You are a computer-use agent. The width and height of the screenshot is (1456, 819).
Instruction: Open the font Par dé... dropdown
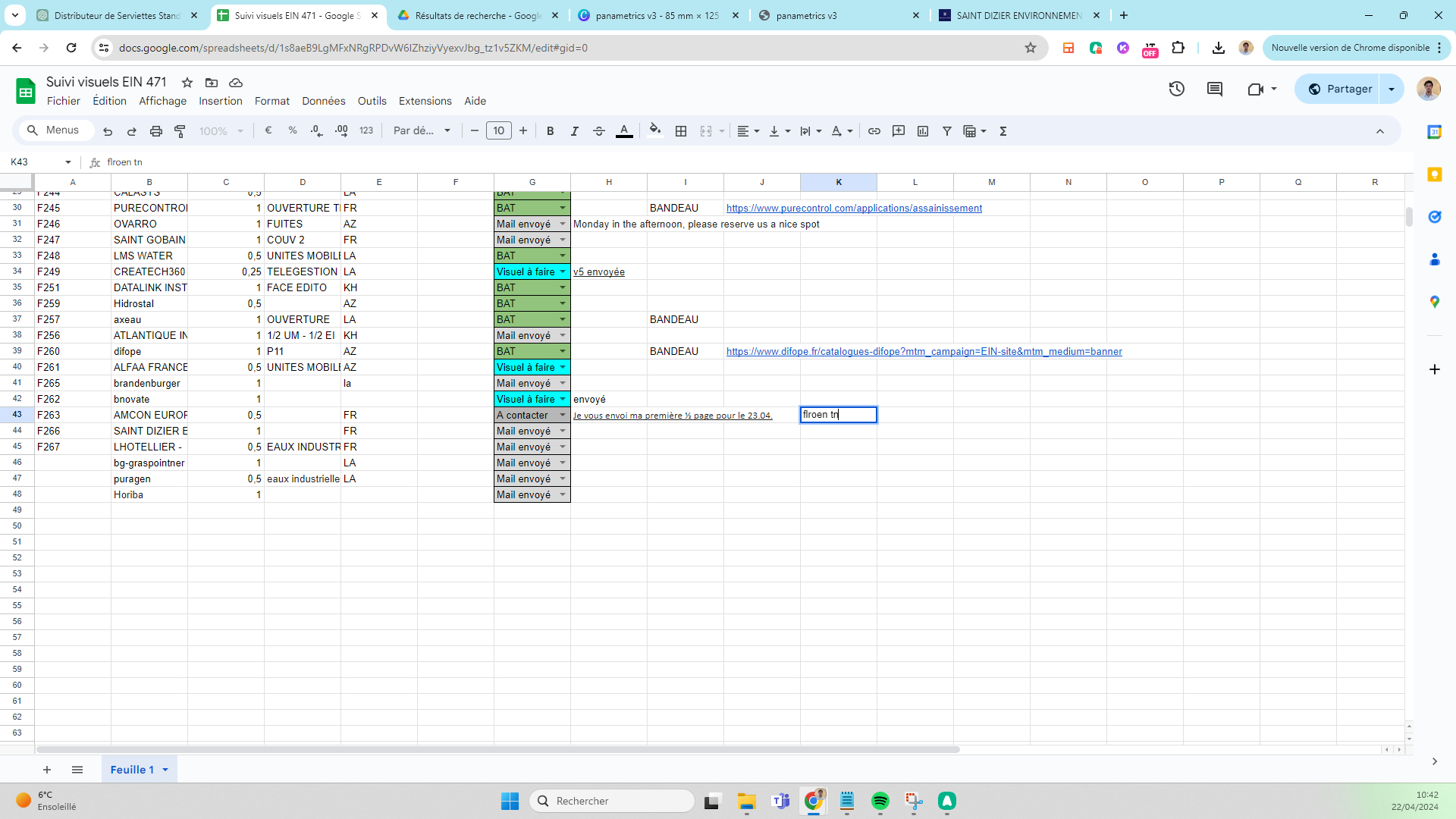[422, 130]
